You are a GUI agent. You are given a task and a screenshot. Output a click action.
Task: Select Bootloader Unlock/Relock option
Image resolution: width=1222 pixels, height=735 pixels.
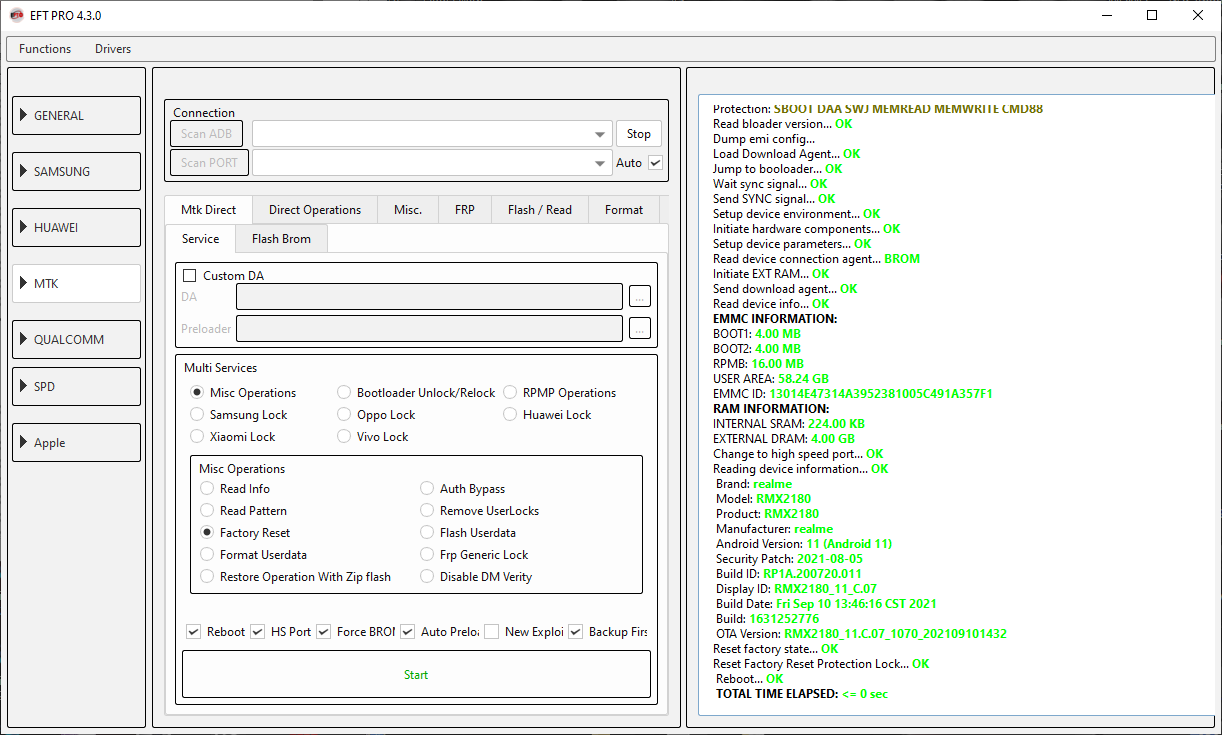[344, 393]
